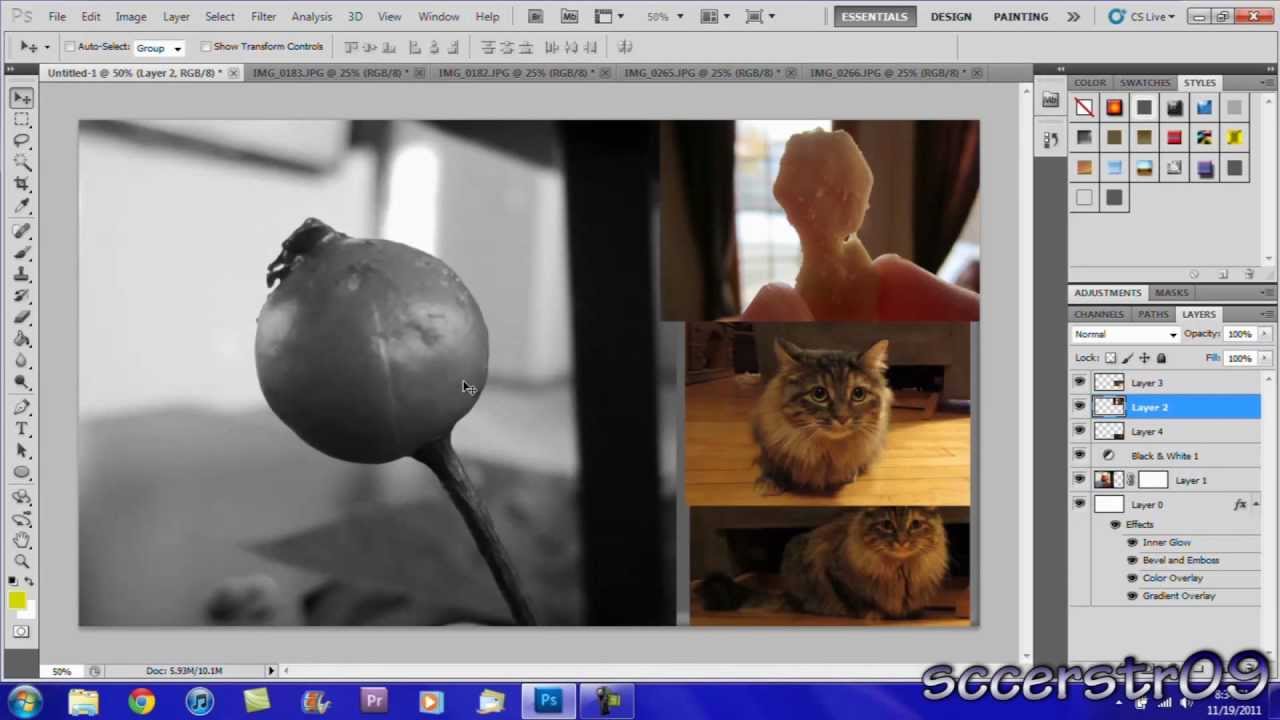Select the Dodge tool
Image resolution: width=1280 pixels, height=720 pixels.
pyautogui.click(x=22, y=383)
